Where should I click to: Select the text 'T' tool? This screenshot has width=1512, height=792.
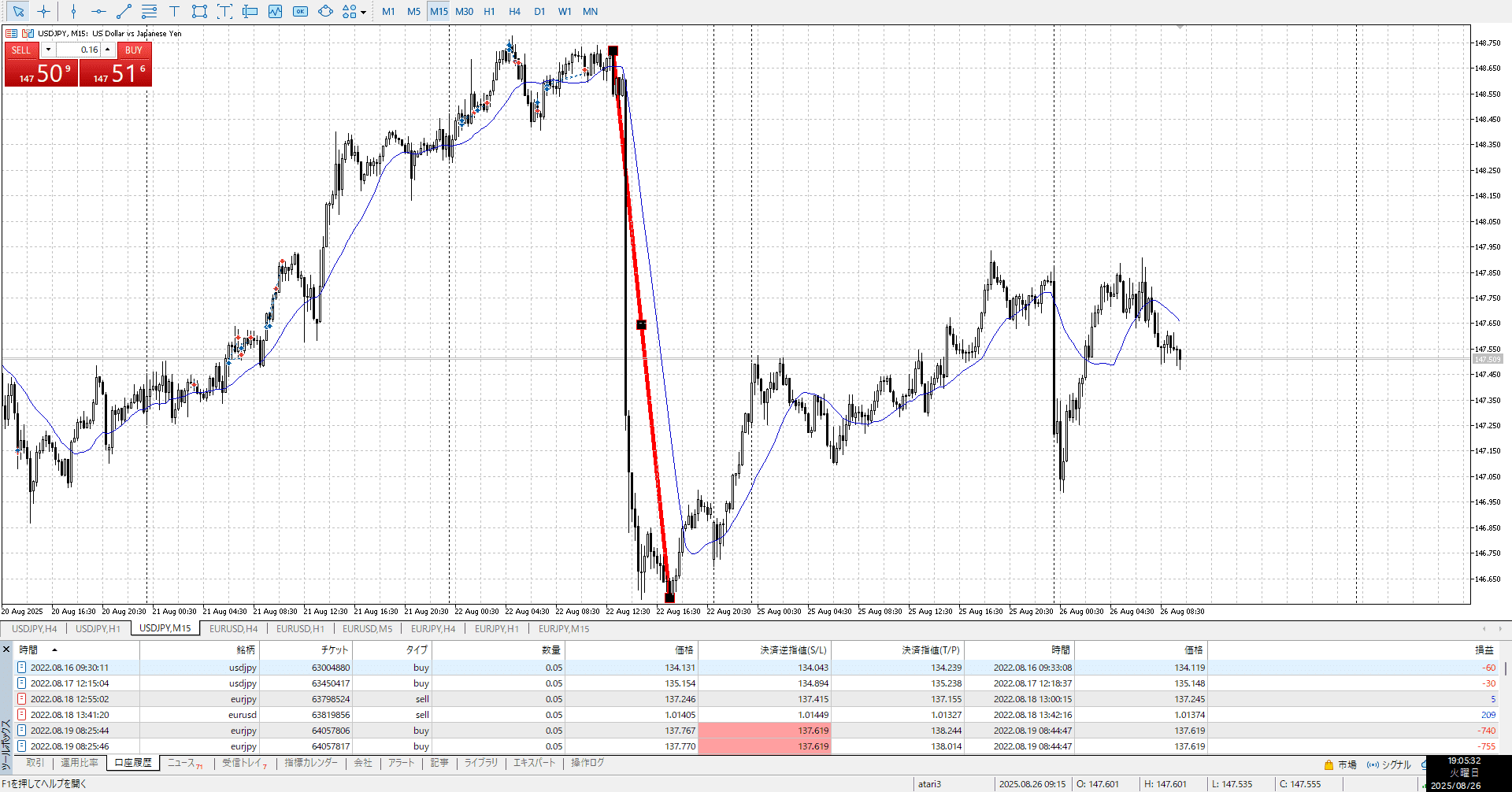click(174, 12)
